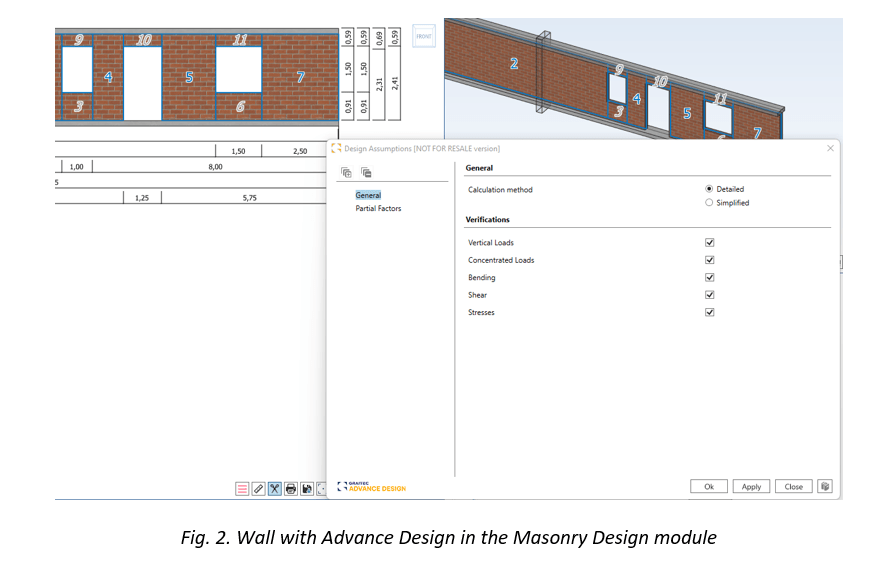Open the General tree item
The image size is (887, 568).
[x=368, y=195]
